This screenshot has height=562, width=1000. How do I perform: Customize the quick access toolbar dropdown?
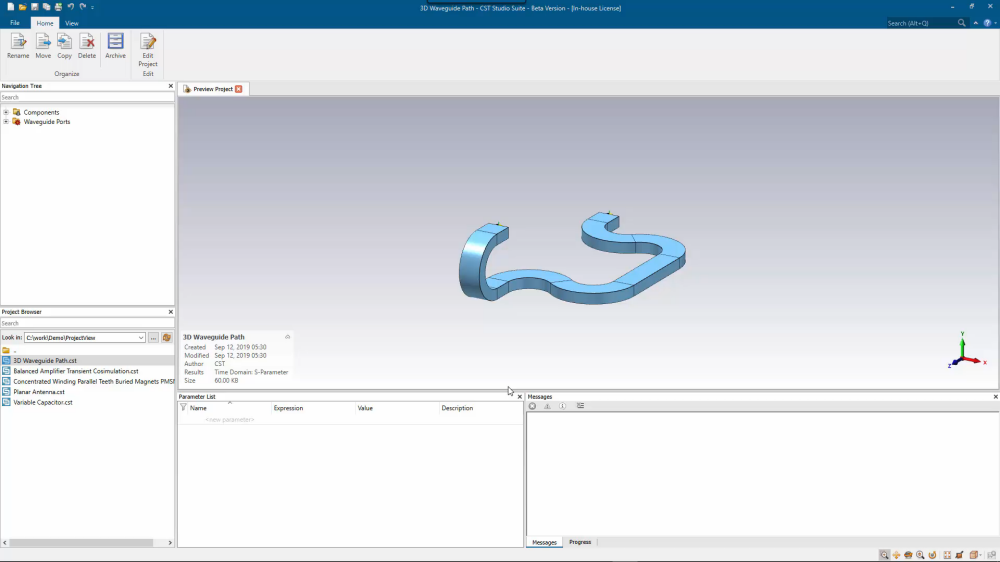[93, 8]
